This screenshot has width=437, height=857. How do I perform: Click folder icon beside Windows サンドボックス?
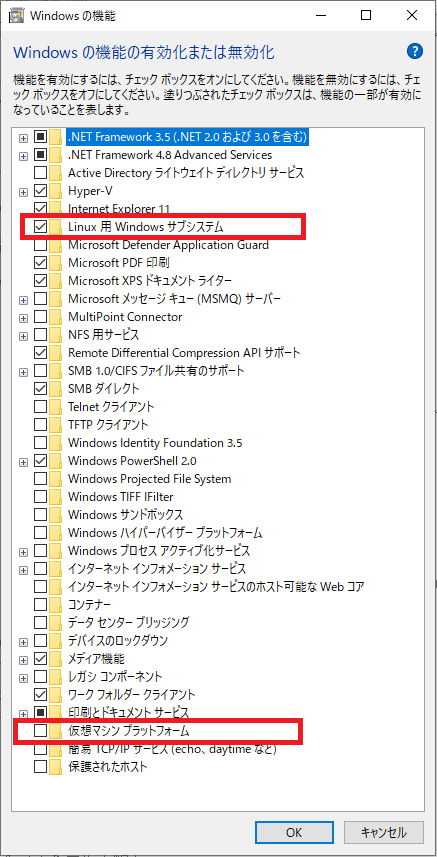tap(55, 515)
